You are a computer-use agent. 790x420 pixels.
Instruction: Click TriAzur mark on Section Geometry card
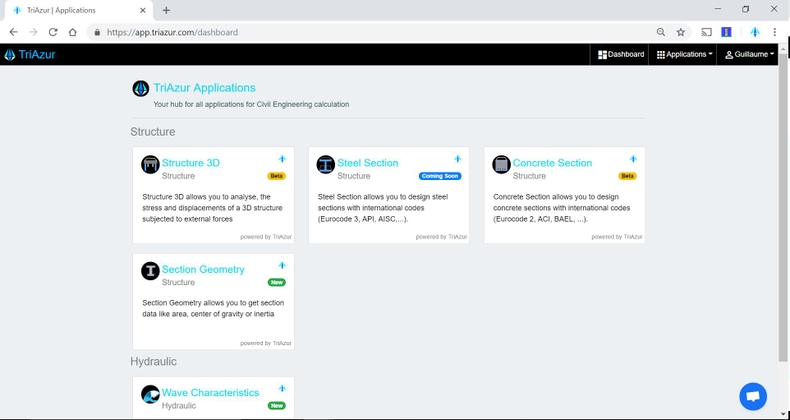tap(282, 265)
